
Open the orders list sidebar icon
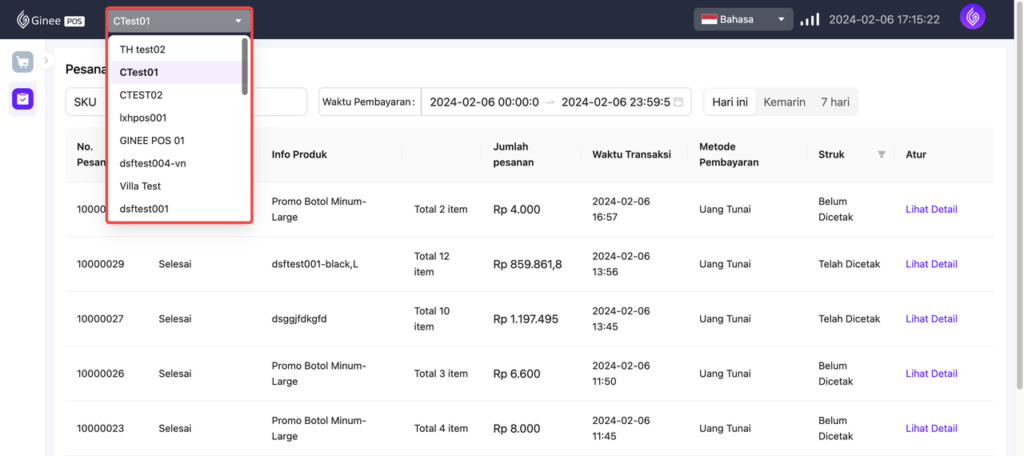coord(22,98)
